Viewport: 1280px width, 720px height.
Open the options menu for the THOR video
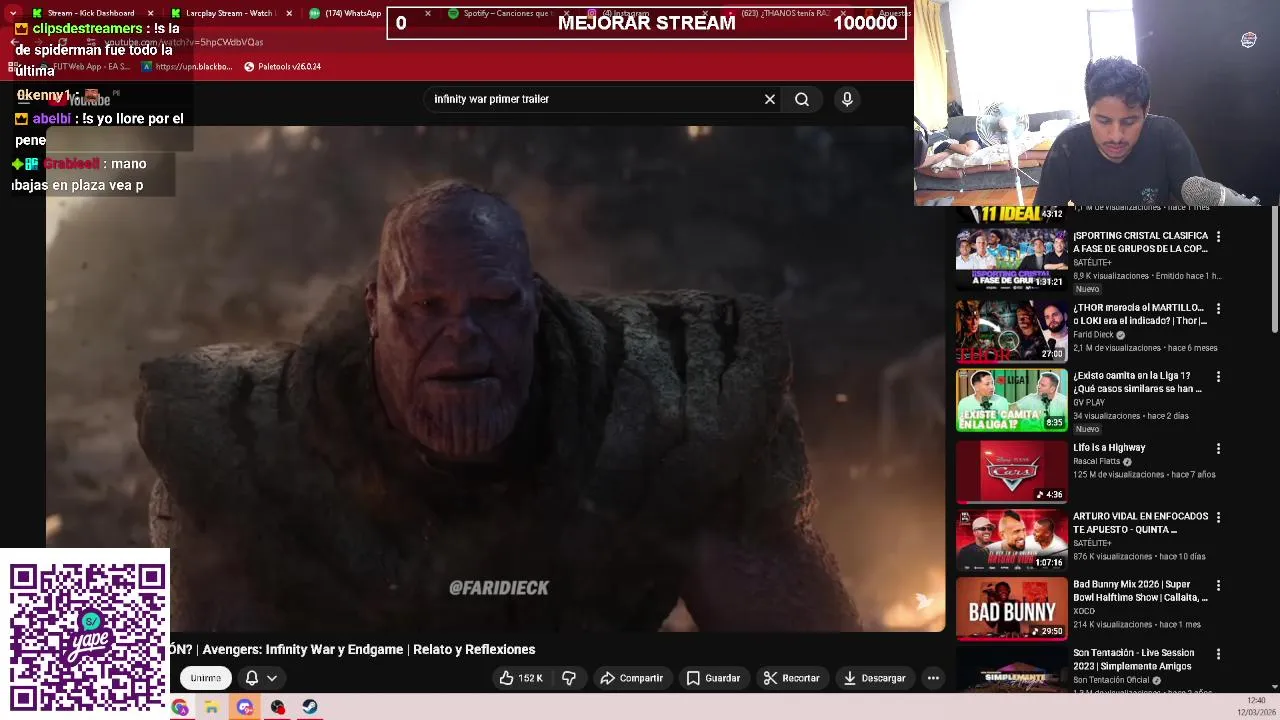coord(1218,309)
